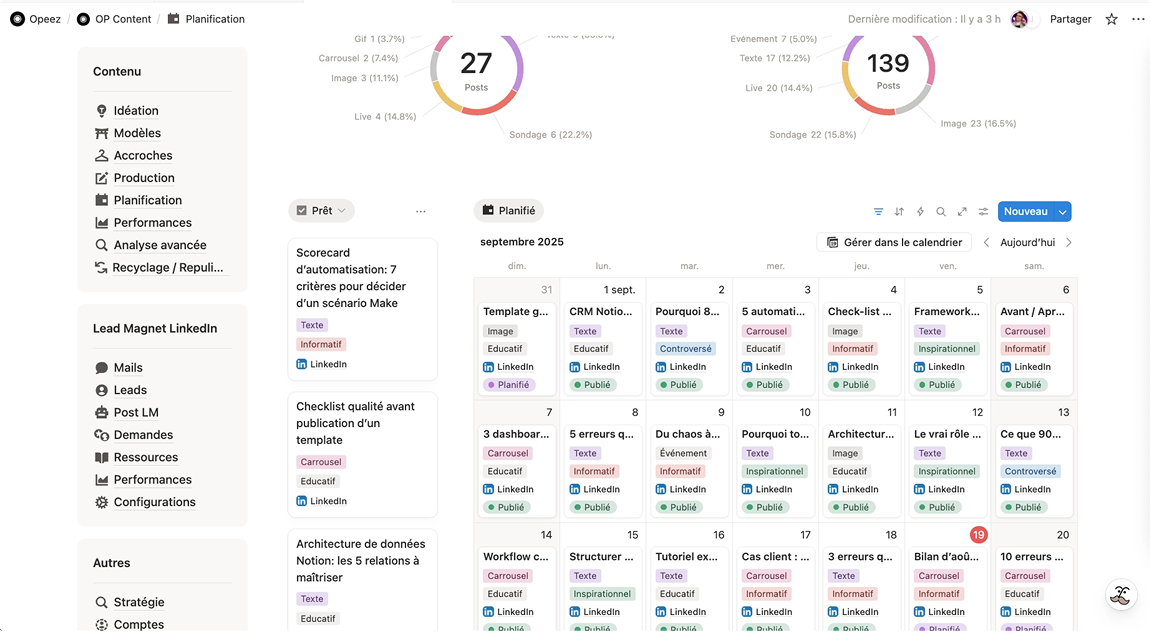
Task: Open Performances in Lead Magnet LinkedIn section
Action: 153,479
